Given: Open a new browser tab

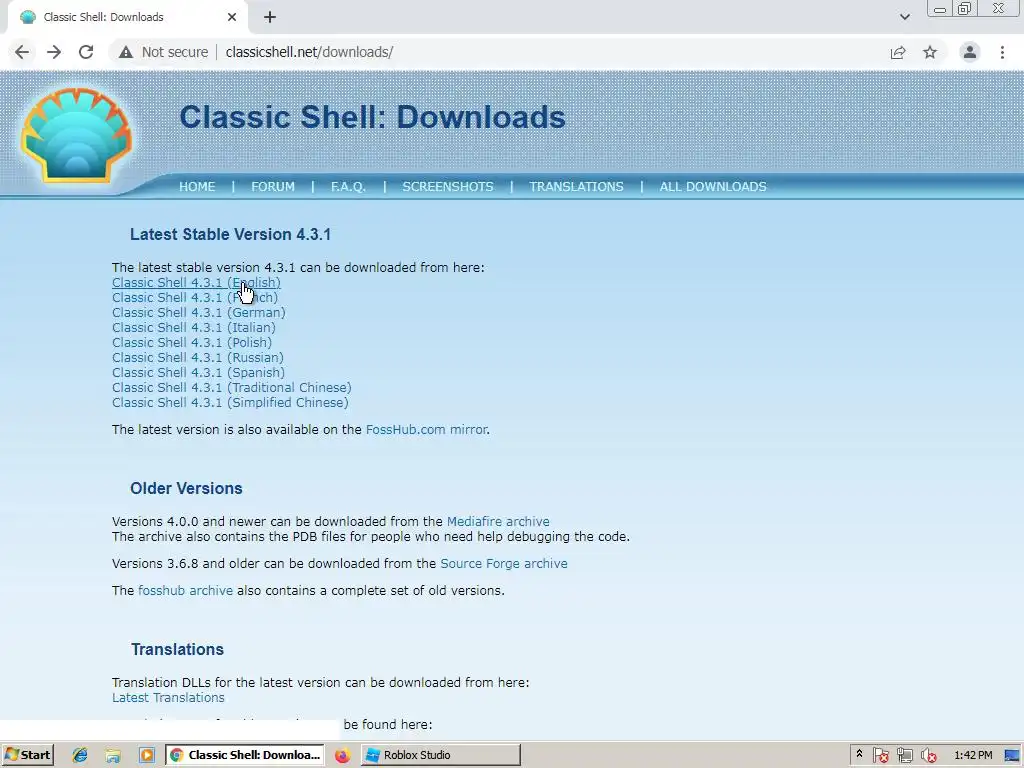Looking at the screenshot, I should coord(270,17).
